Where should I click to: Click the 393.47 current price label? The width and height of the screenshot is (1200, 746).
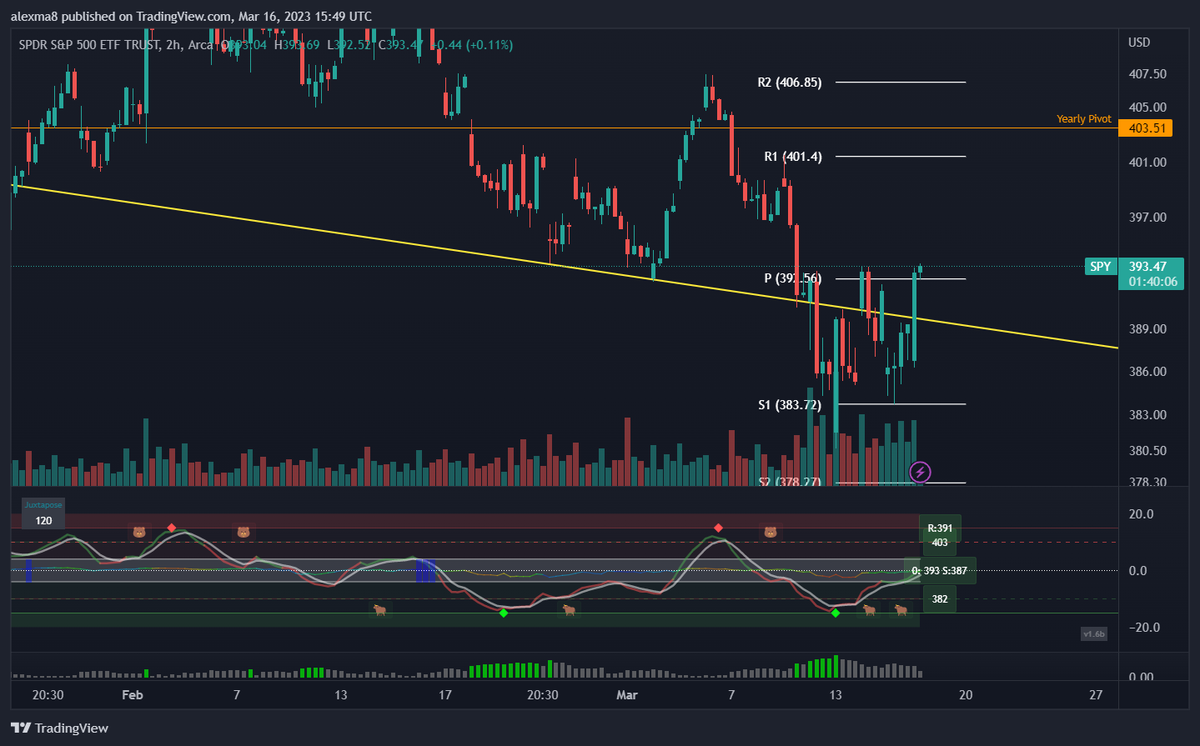[x=1149, y=267]
